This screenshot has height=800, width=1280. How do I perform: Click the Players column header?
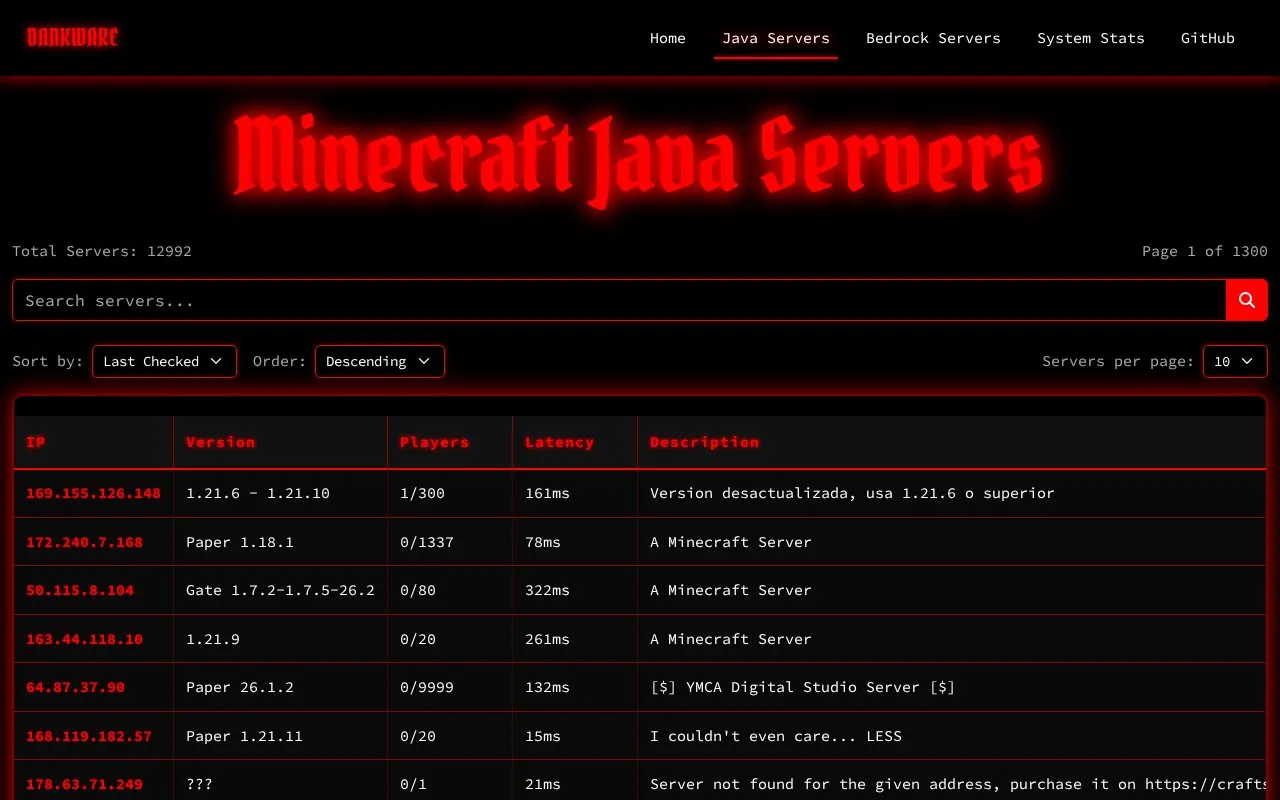coord(450,442)
